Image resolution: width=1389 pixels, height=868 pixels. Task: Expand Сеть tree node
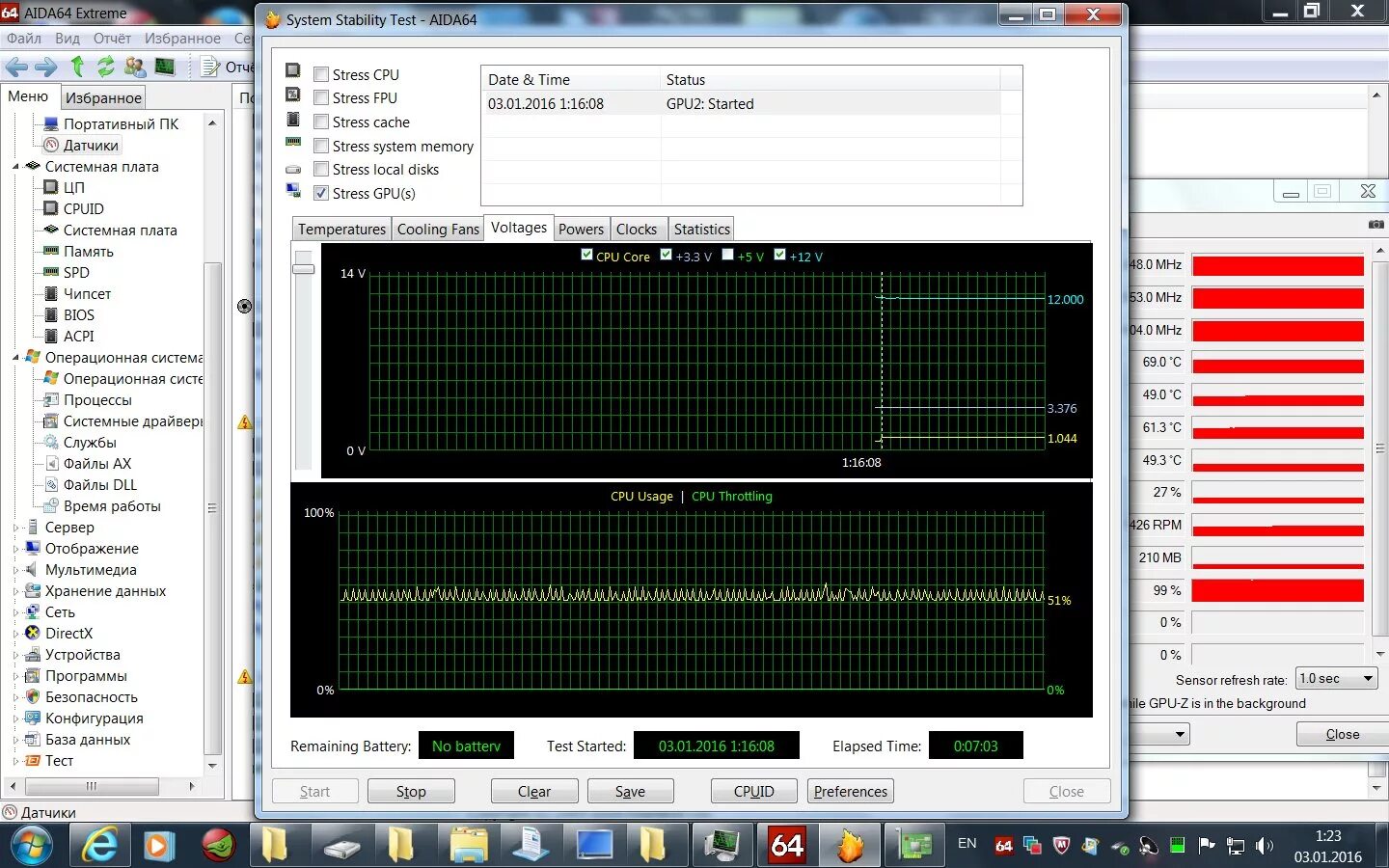15,612
